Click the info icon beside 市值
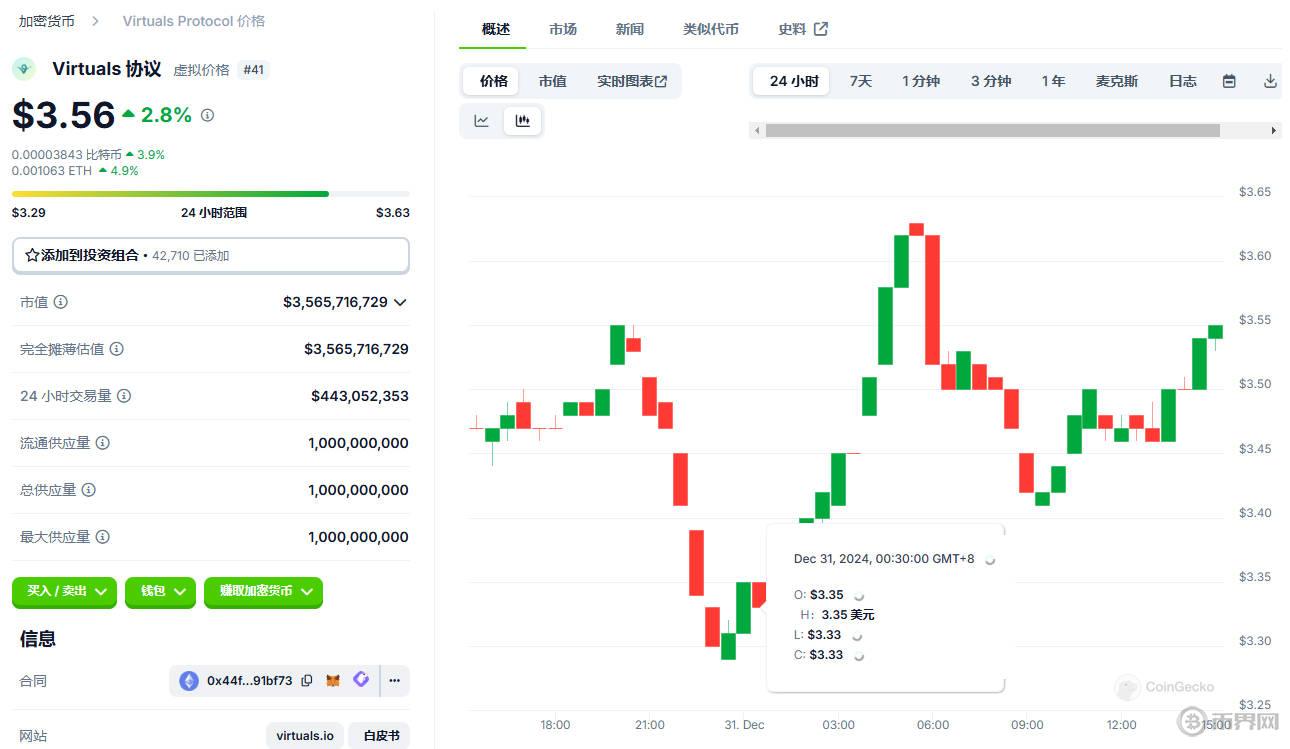Screen dimensions: 1290x749 coord(61,302)
